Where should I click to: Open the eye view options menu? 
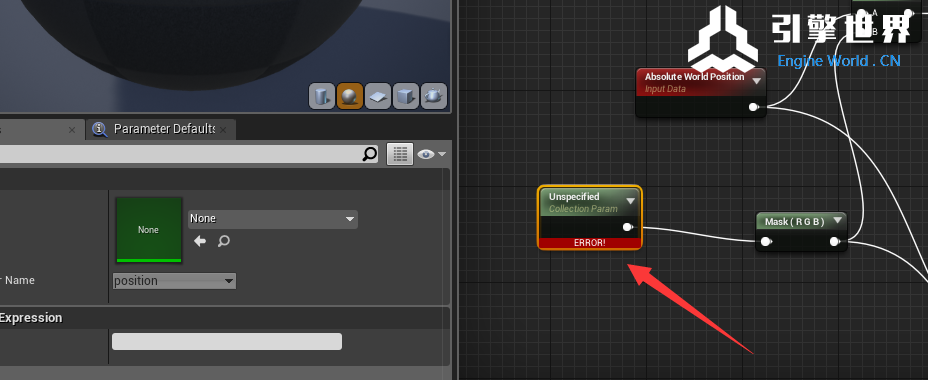[431, 154]
